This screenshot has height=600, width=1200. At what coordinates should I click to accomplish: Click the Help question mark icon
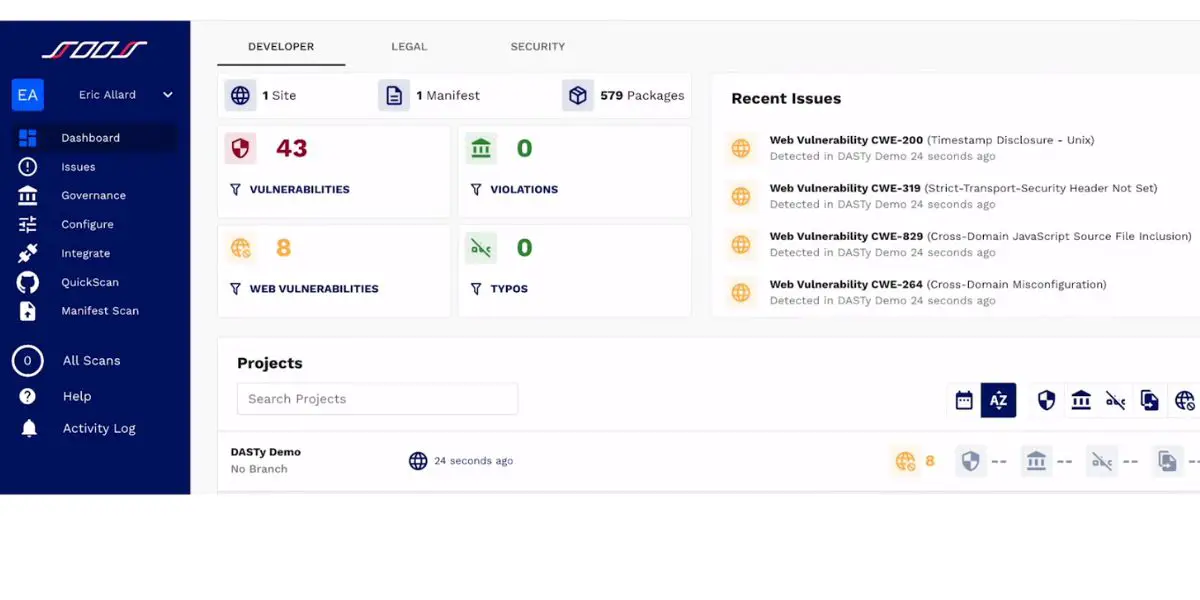pos(28,397)
